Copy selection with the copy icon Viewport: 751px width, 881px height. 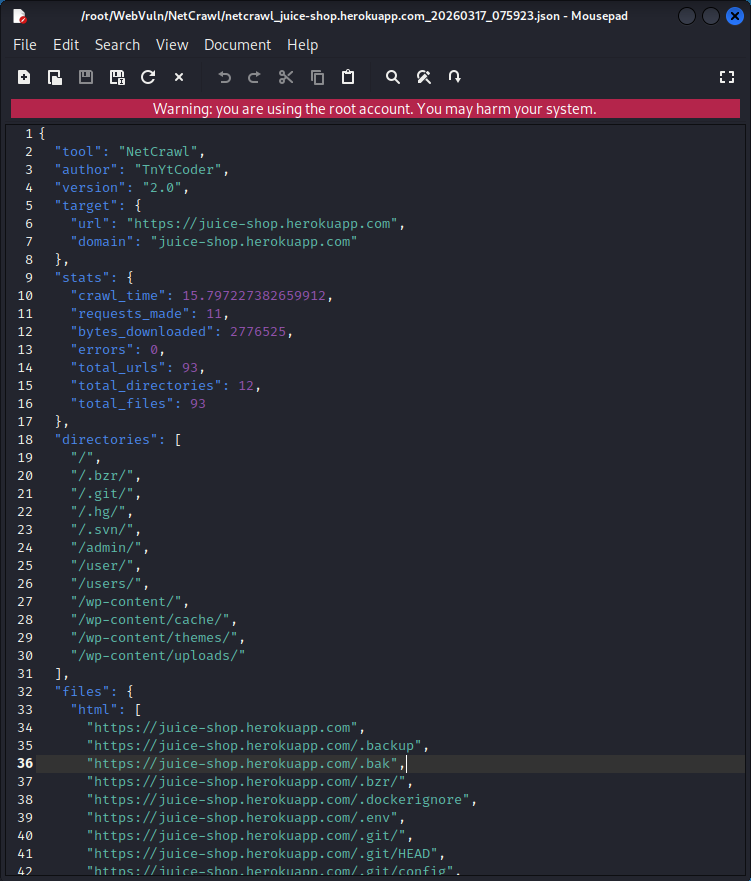(317, 77)
